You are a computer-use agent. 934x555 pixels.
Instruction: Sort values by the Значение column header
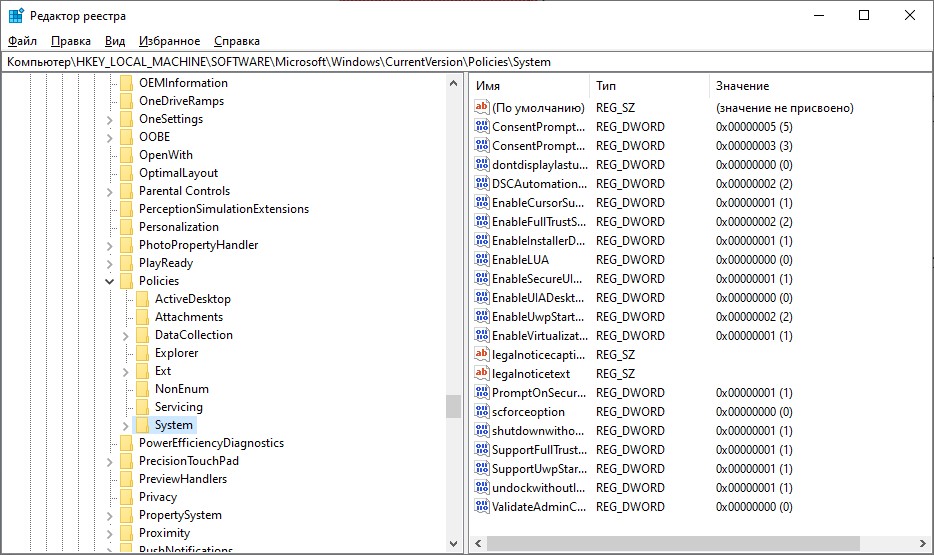(x=819, y=86)
